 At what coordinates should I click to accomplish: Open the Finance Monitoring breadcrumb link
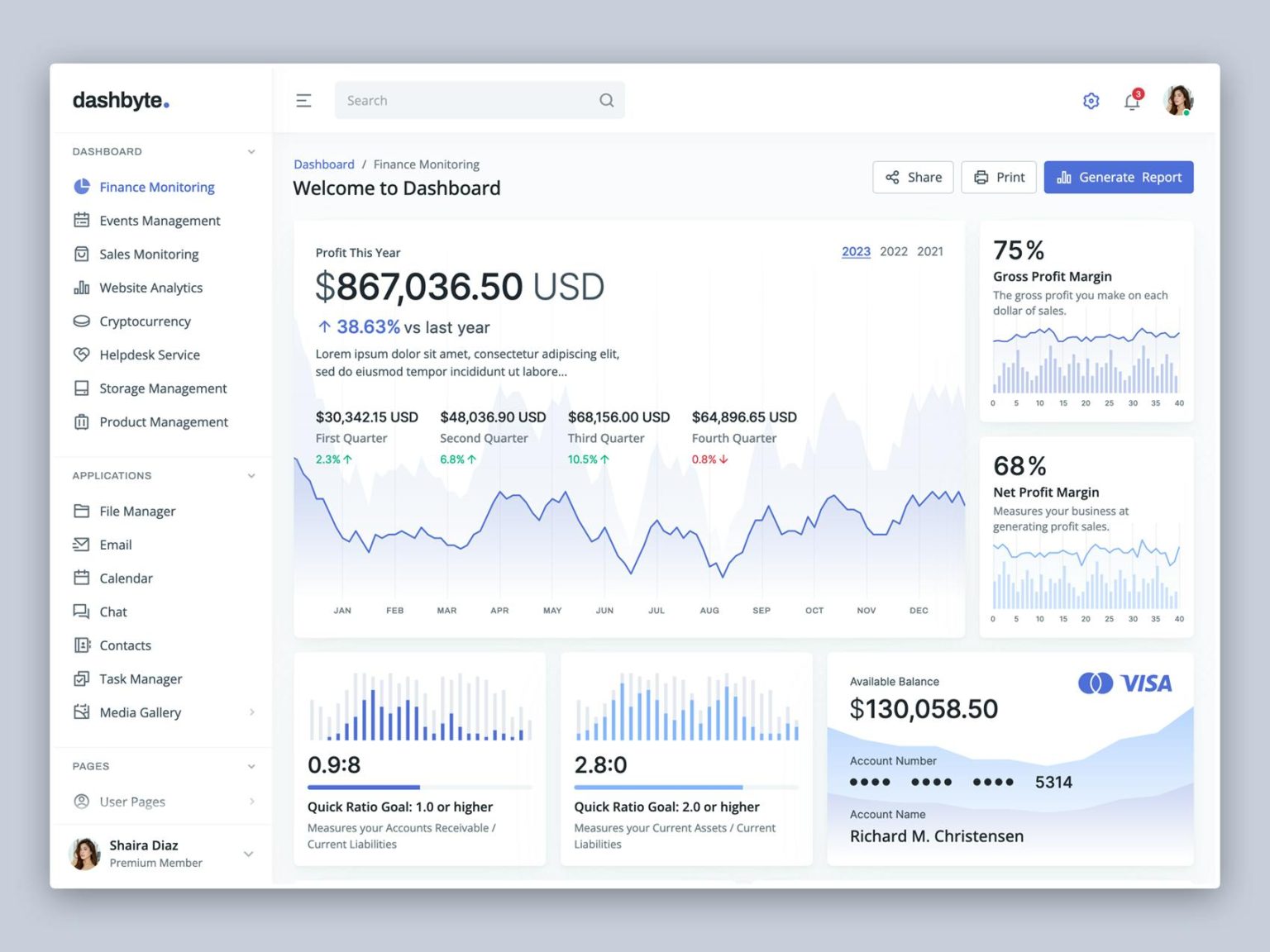(427, 164)
